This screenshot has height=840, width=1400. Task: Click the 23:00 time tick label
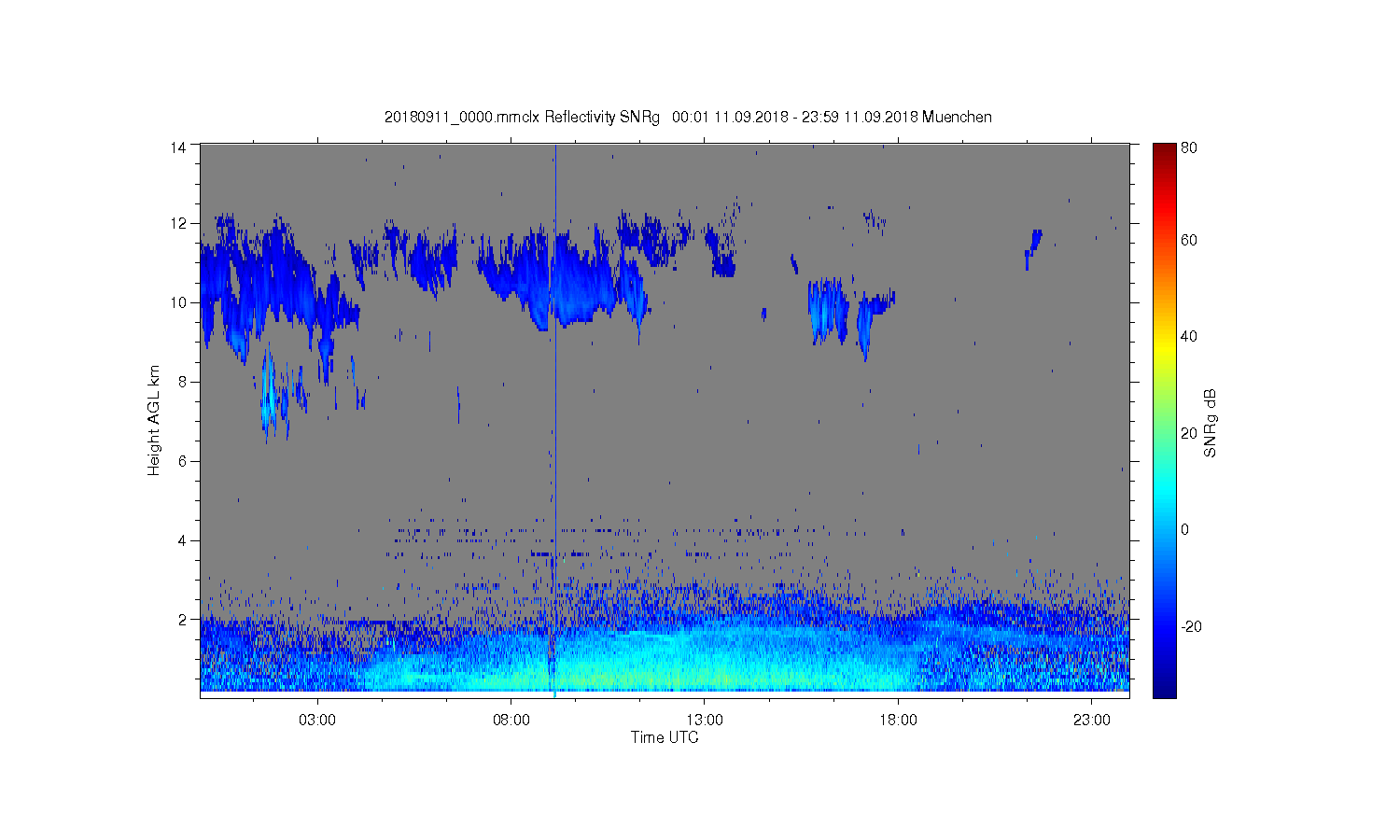(x=1092, y=721)
